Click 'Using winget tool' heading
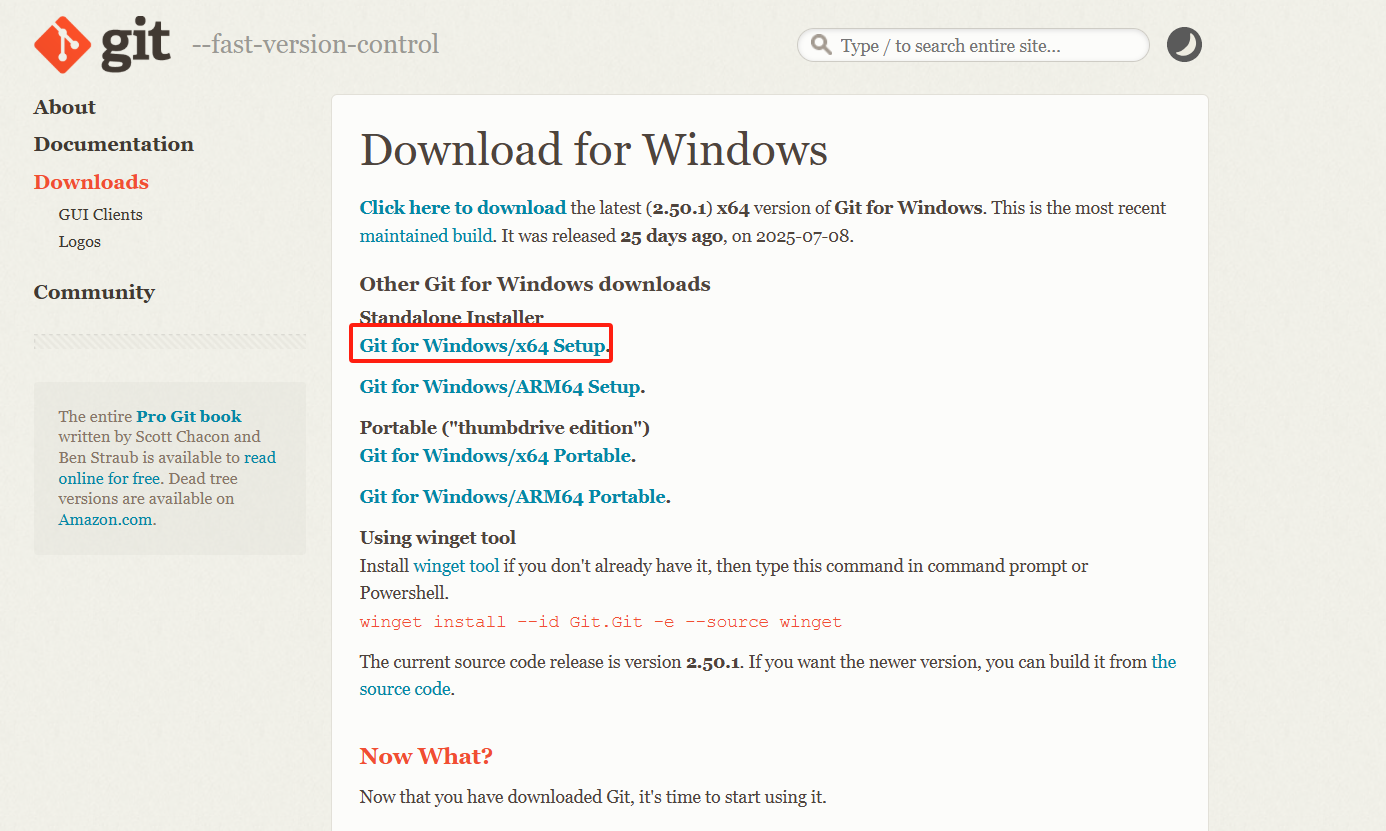Viewport: 1386px width, 831px height. click(x=438, y=537)
